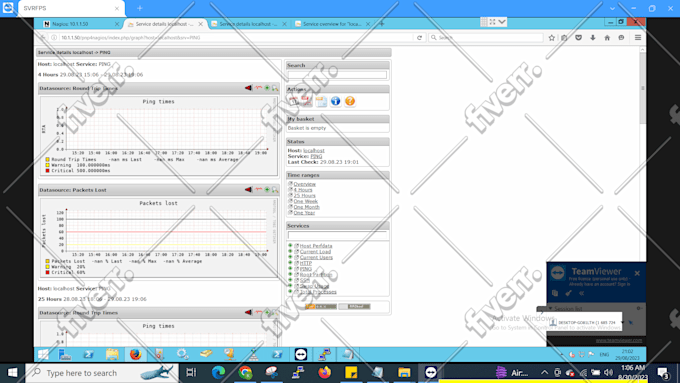
Task: Click Firefox Pocket icon in toolbar
Action: [579, 38]
